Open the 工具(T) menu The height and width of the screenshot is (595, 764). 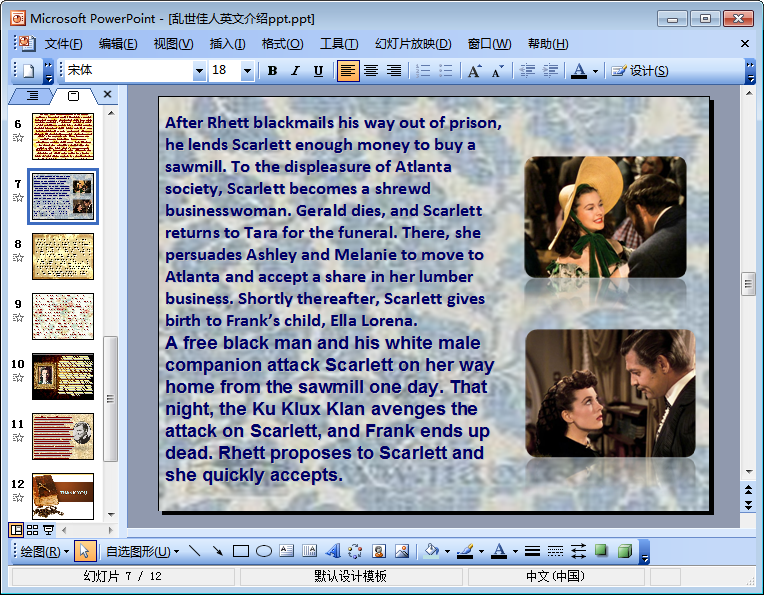(x=339, y=44)
